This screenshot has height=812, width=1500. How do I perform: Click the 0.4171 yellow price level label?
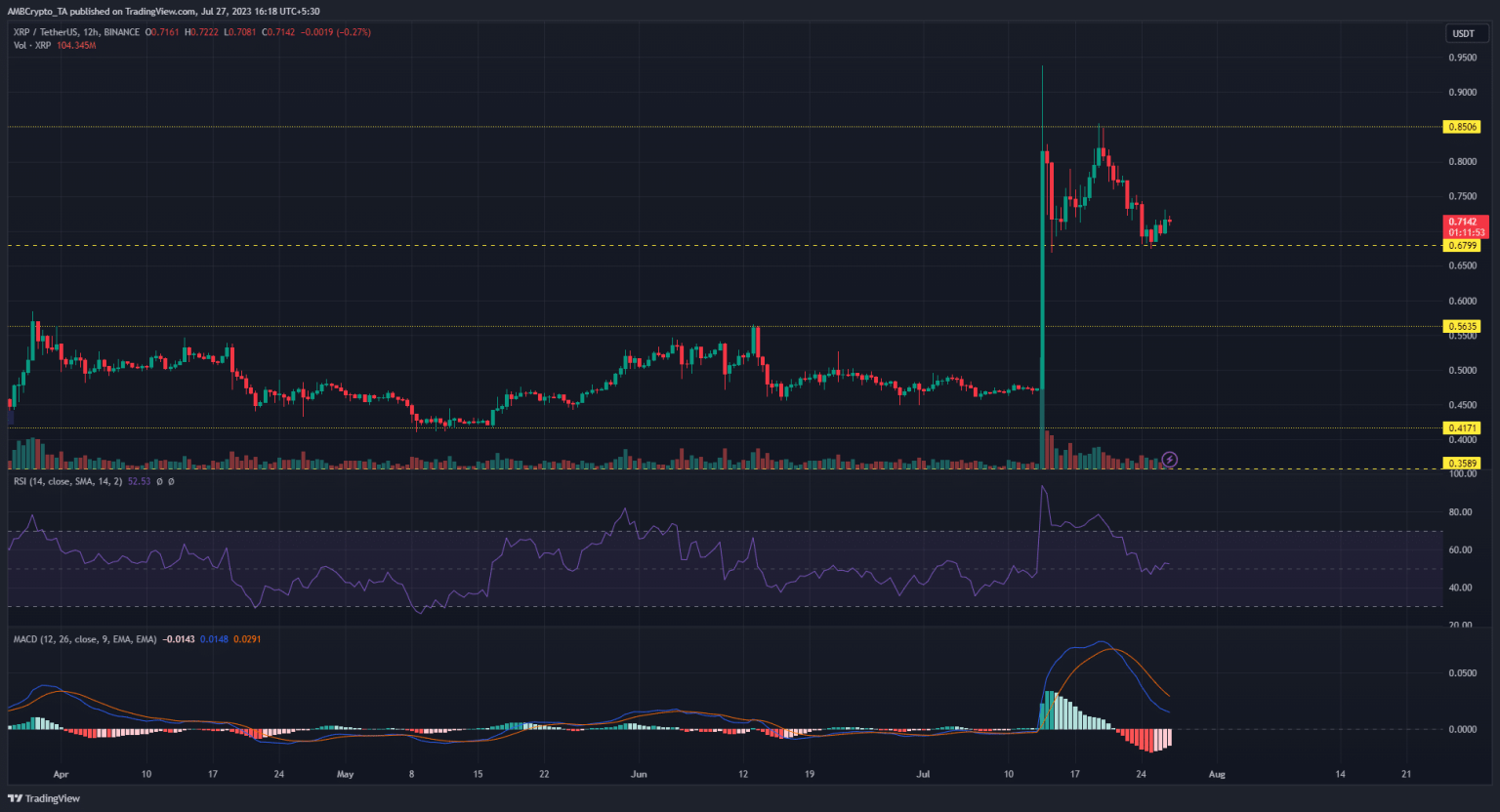coord(1462,427)
